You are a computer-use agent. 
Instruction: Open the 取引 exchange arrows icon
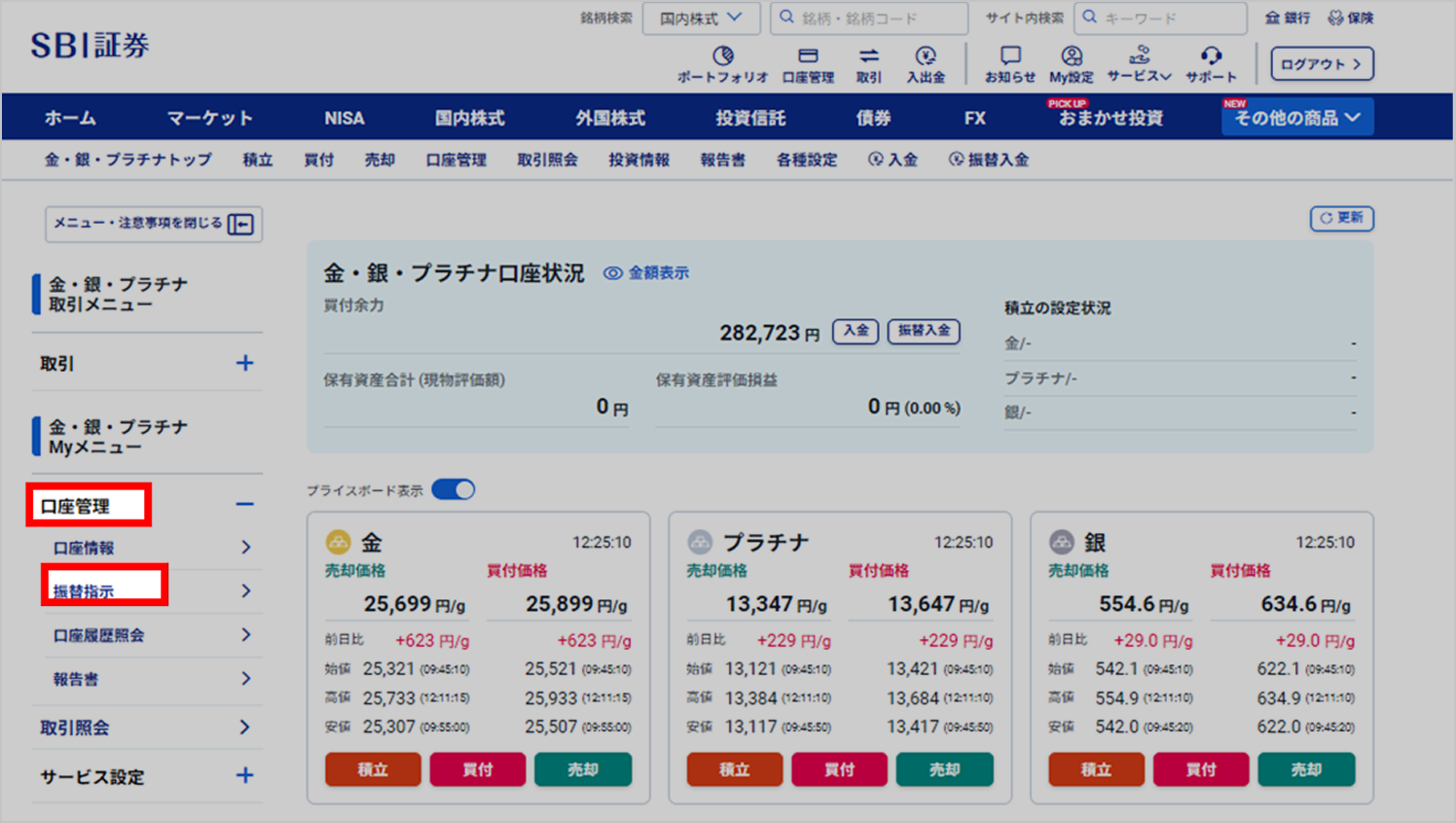(868, 56)
